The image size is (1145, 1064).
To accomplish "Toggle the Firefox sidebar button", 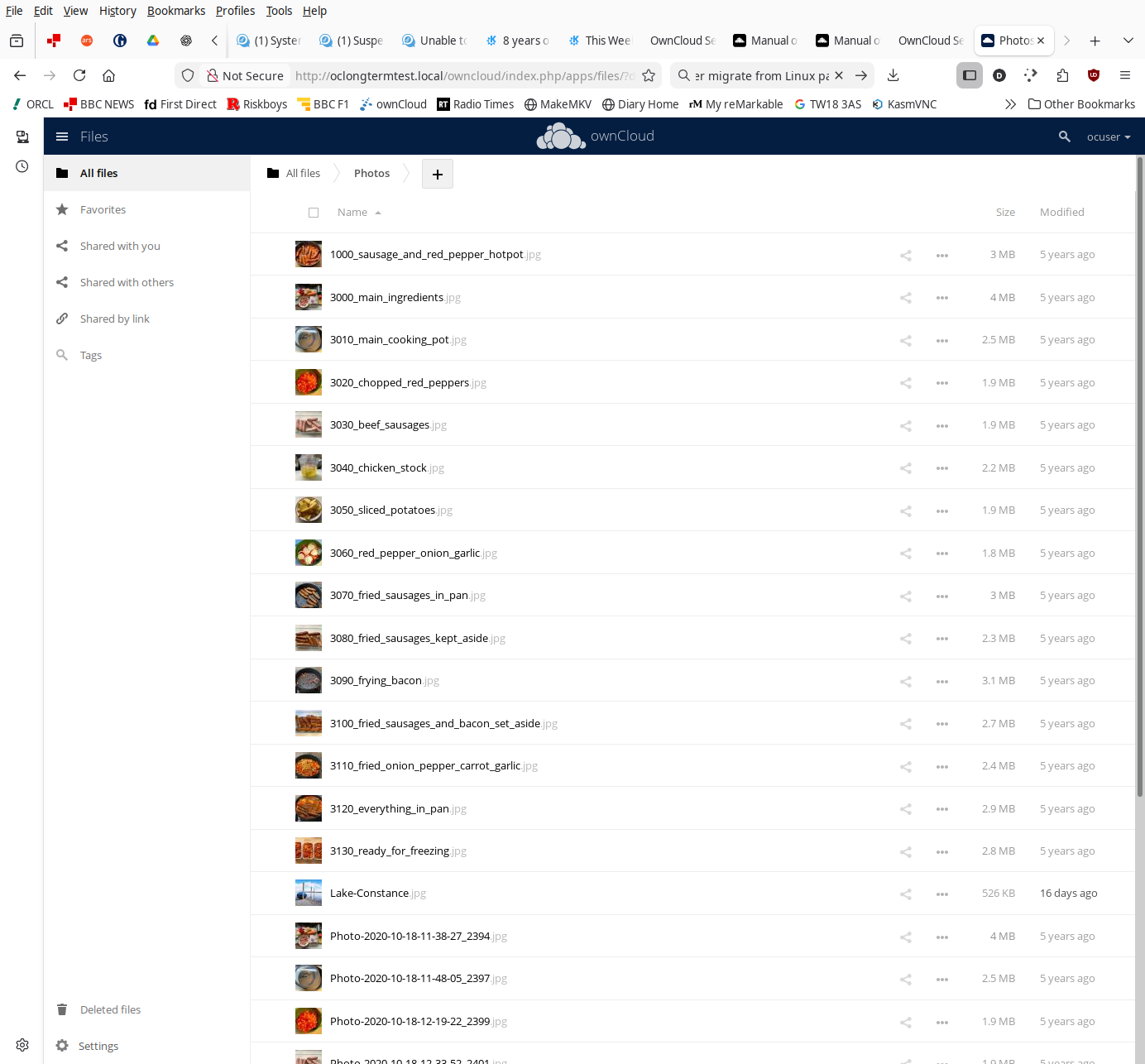I will coord(969,75).
